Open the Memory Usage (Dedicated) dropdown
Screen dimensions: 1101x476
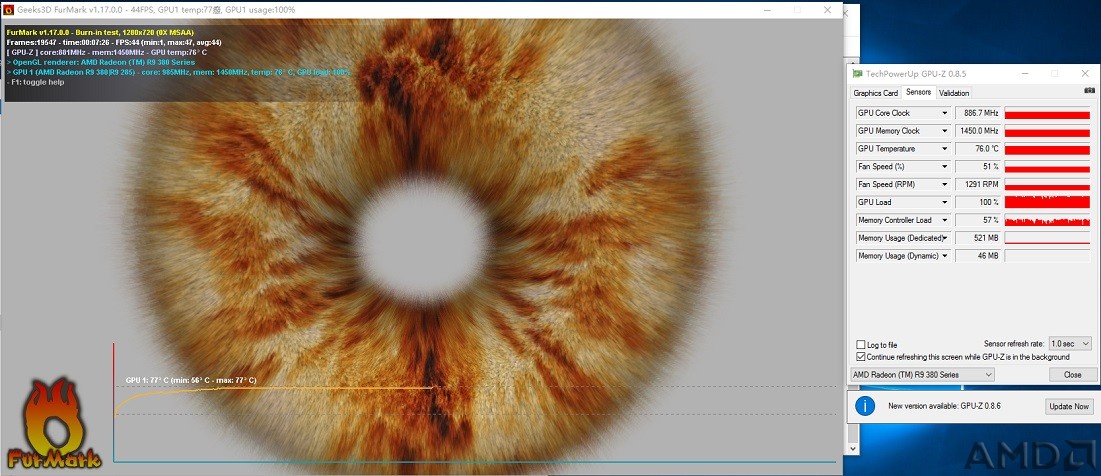945,238
